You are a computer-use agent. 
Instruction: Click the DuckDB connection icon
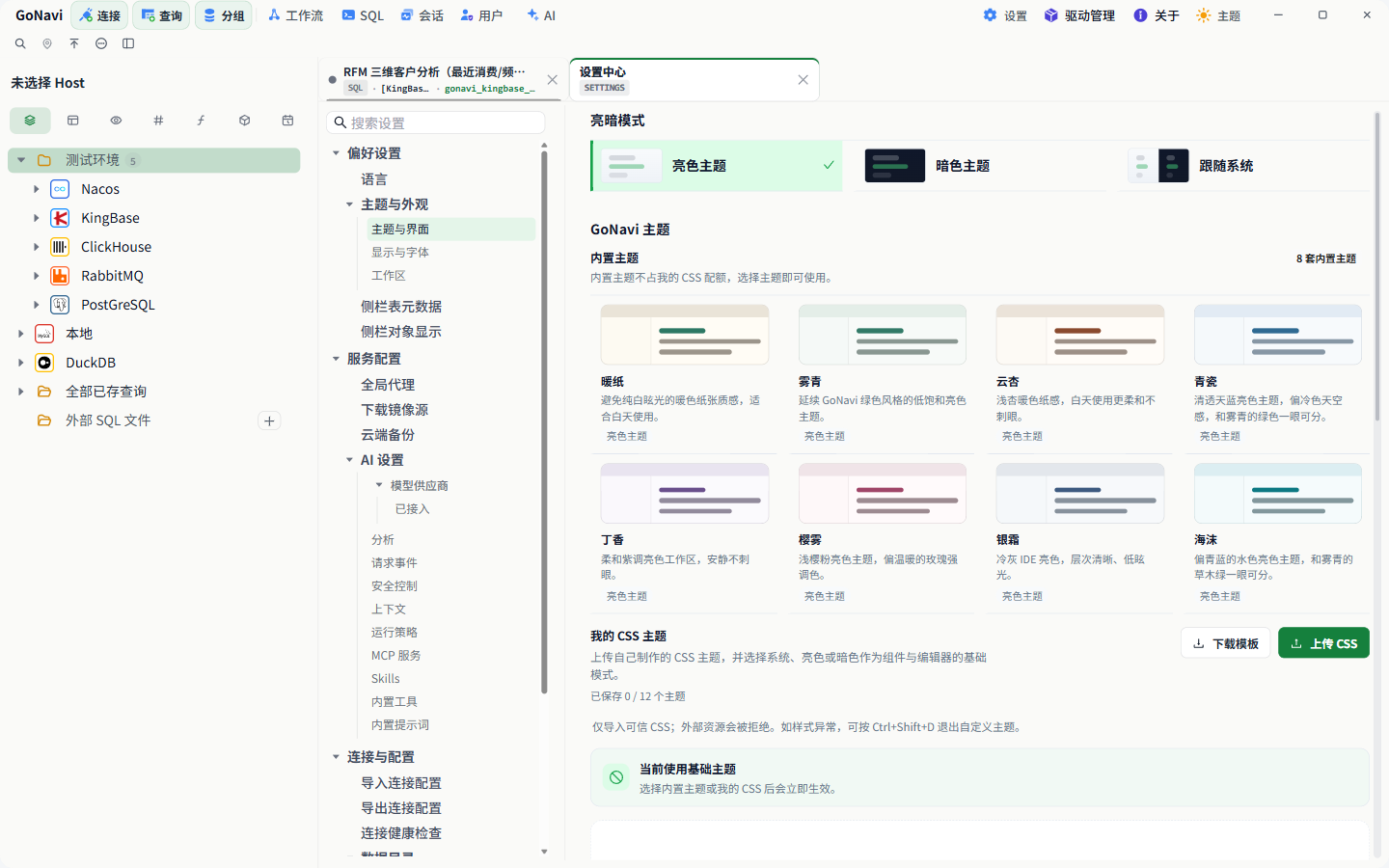pyautogui.click(x=44, y=363)
